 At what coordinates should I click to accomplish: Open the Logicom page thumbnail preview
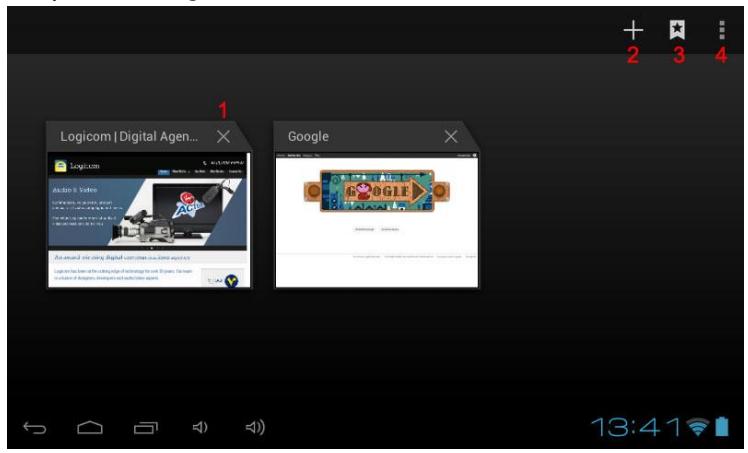point(148,220)
